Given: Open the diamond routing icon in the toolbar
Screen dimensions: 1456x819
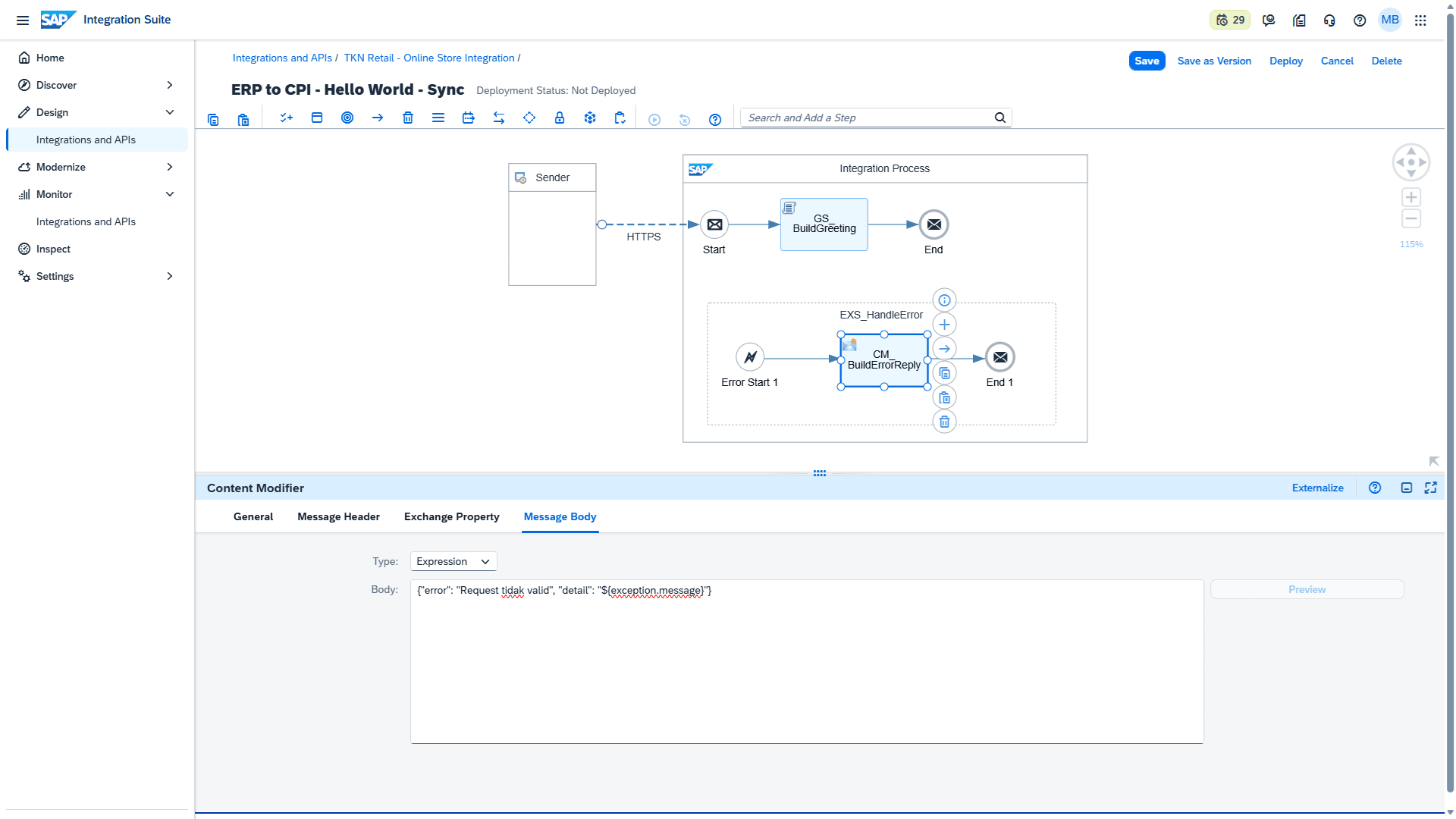Looking at the screenshot, I should pyautogui.click(x=529, y=118).
